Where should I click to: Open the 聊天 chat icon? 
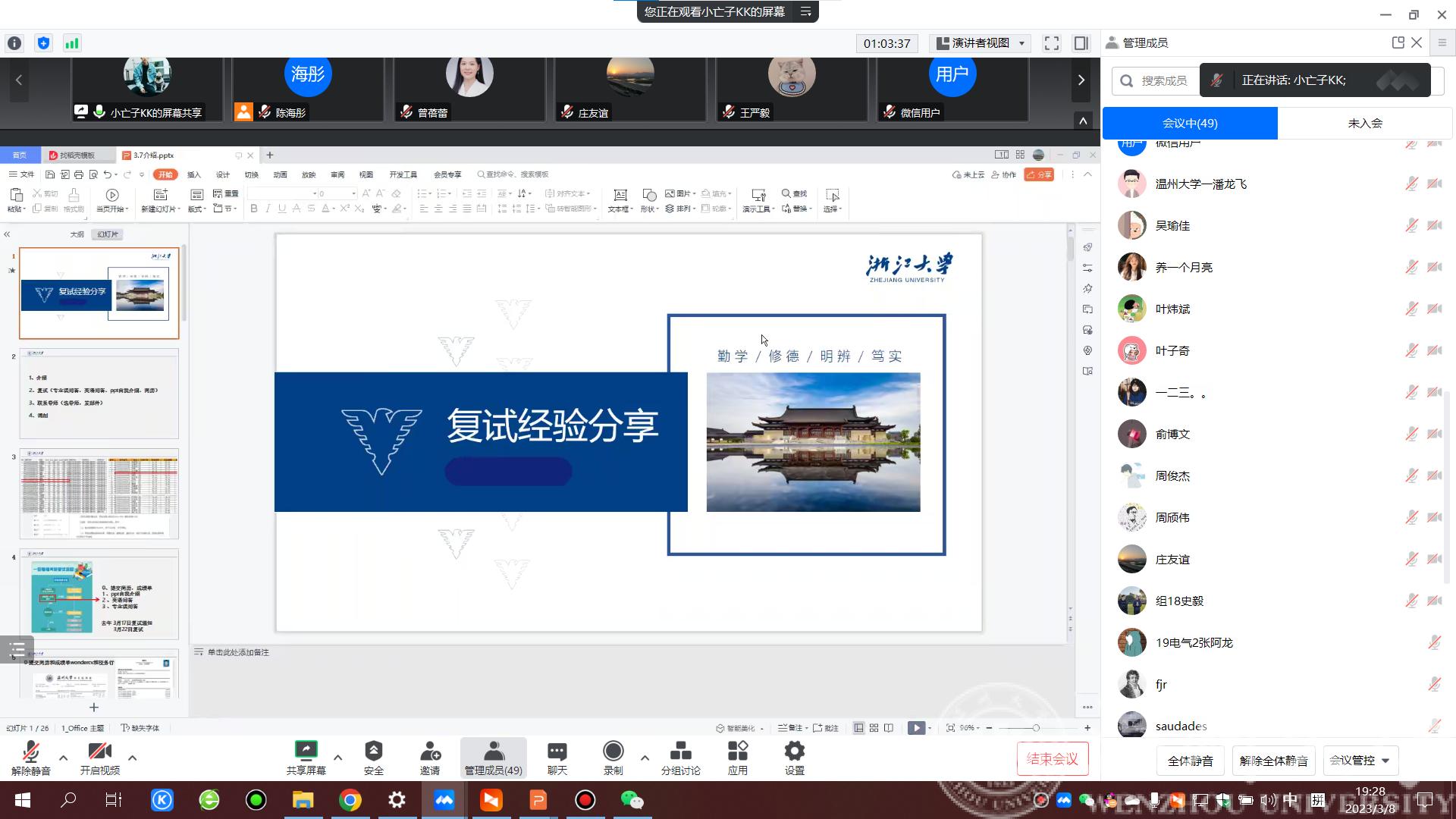[557, 752]
